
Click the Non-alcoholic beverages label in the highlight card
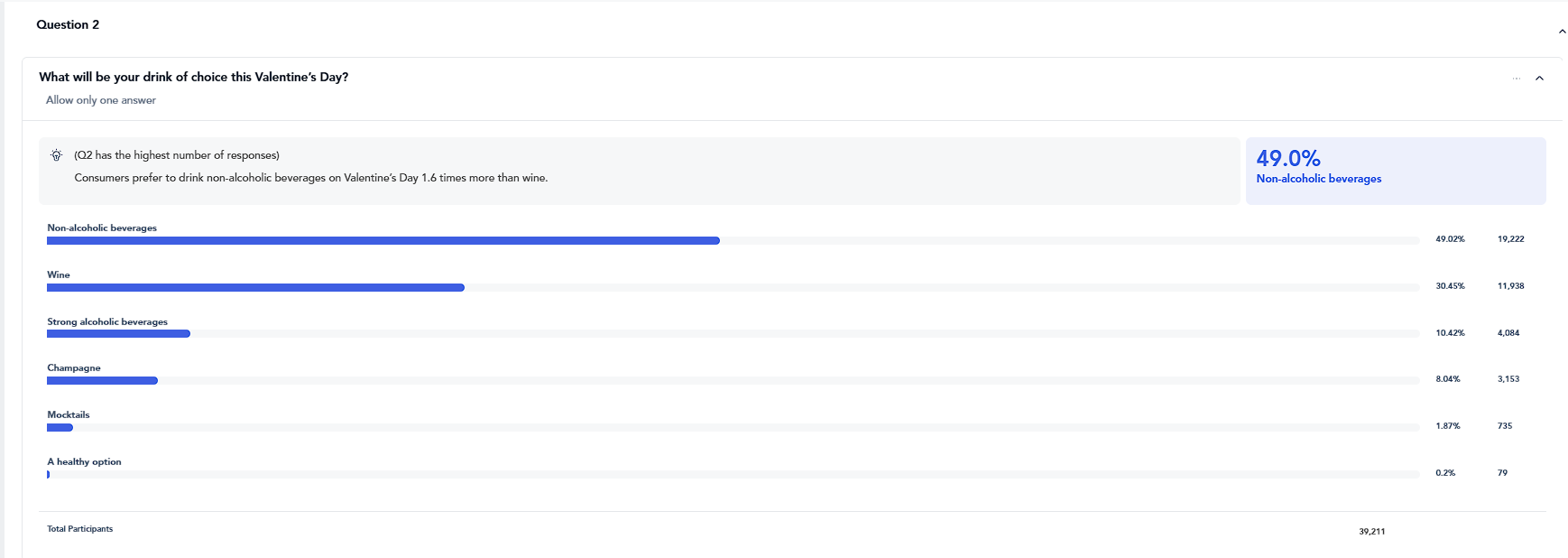click(x=1319, y=179)
